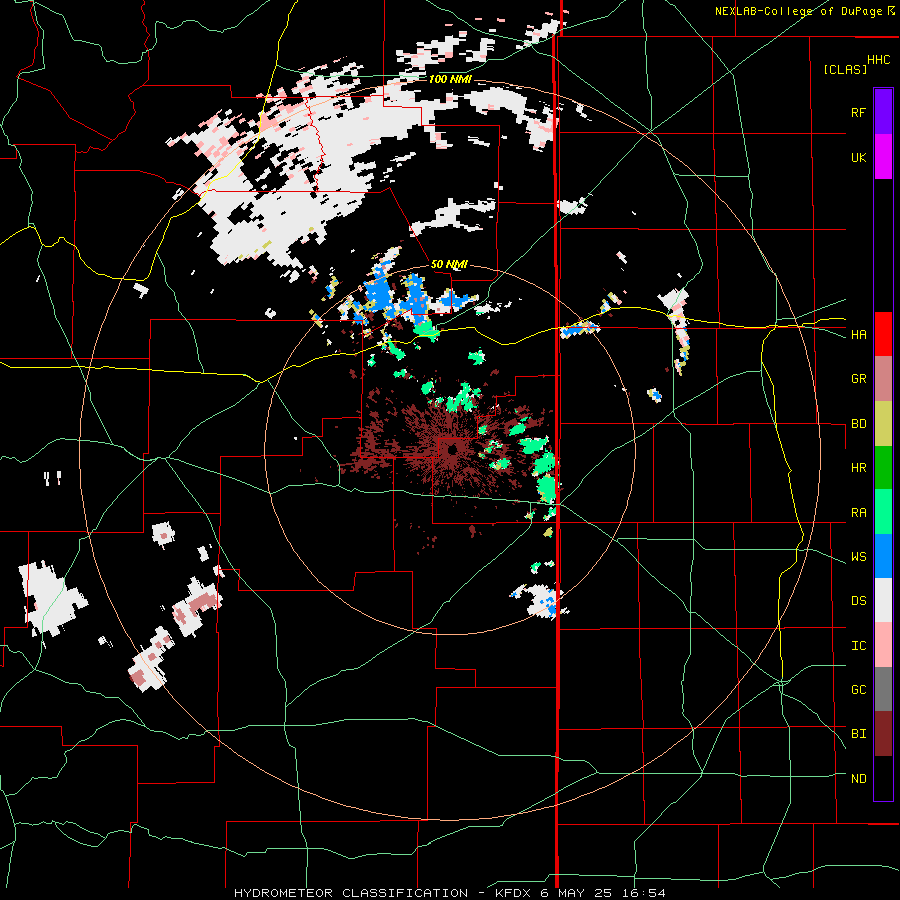Click the [CLAS] units label
900x900 pixels.
(845, 70)
